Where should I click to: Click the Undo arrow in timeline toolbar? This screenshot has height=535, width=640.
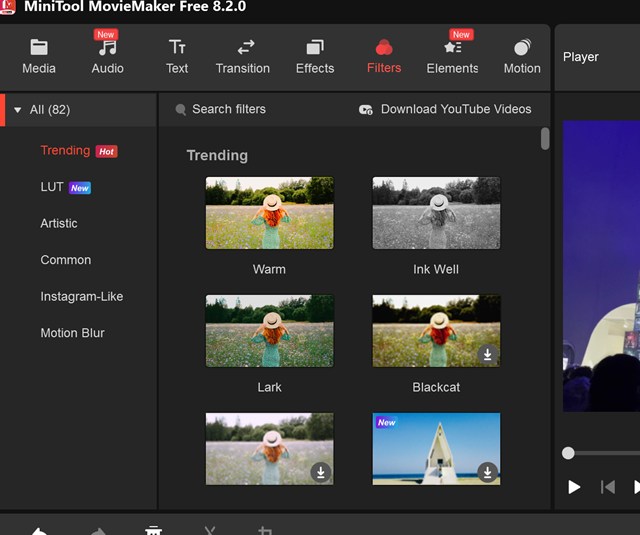coord(39,531)
